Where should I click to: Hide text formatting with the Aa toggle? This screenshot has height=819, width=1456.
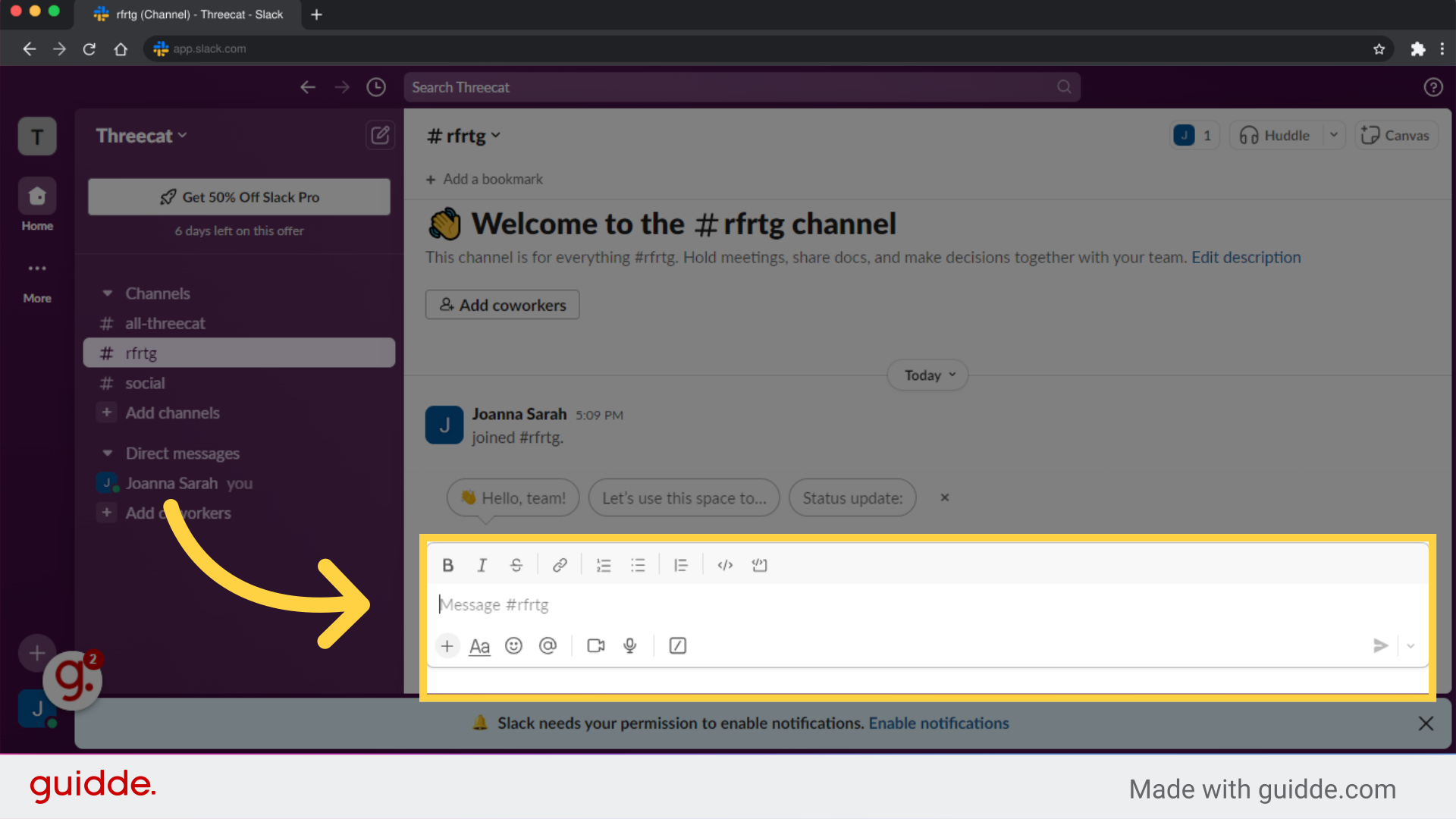click(x=479, y=645)
